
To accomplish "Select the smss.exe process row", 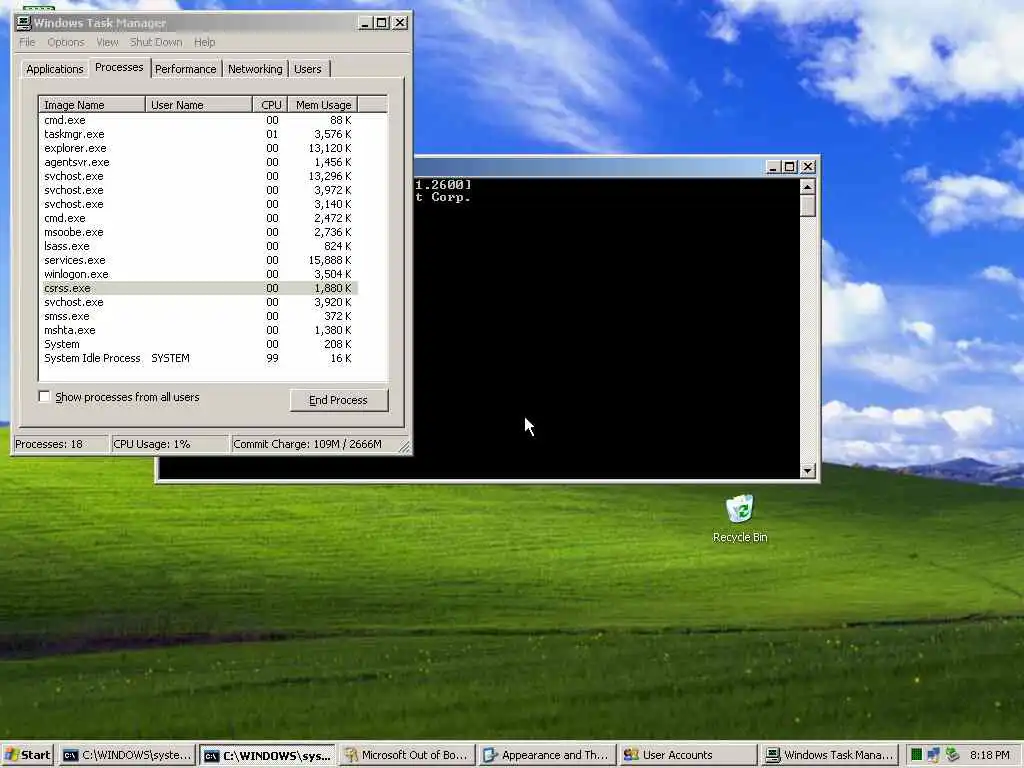I will click(198, 316).
